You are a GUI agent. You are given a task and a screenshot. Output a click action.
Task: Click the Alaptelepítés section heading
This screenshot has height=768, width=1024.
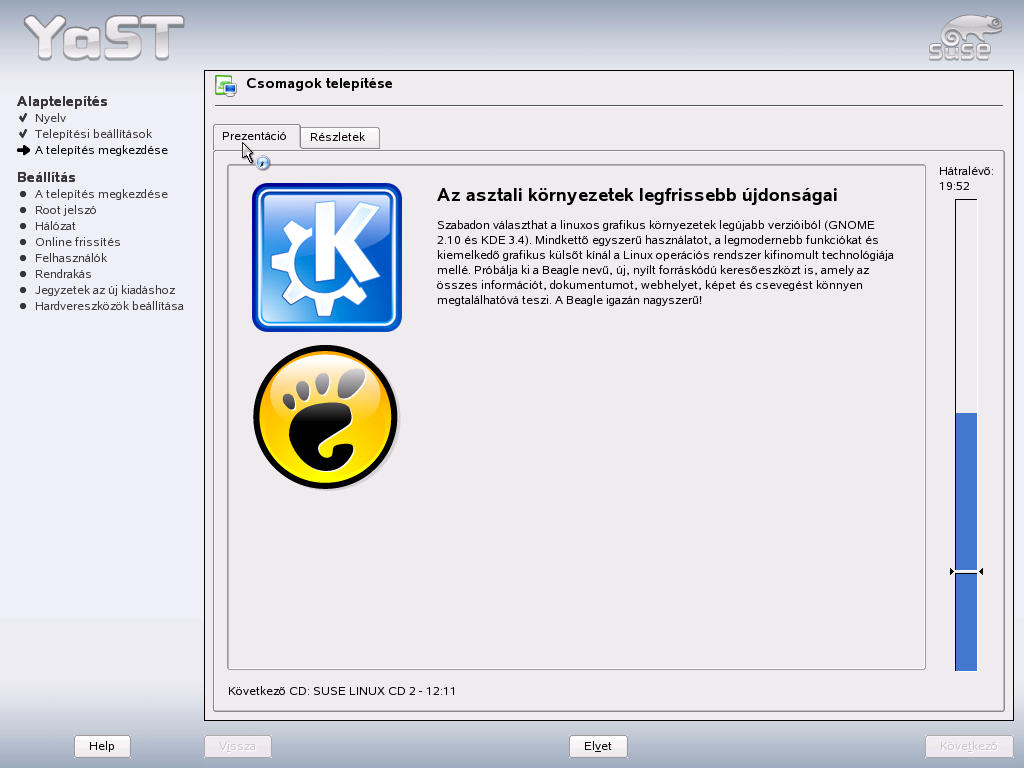[62, 101]
